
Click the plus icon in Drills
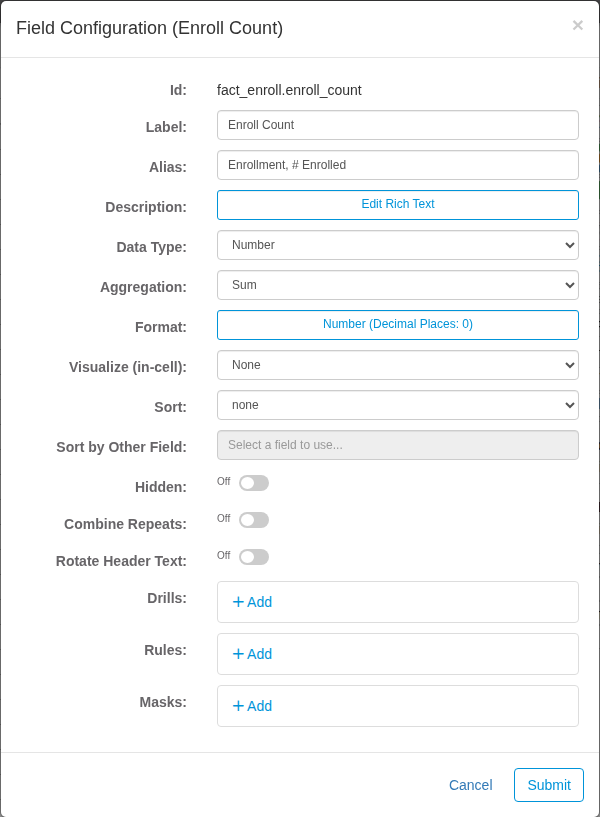point(238,602)
